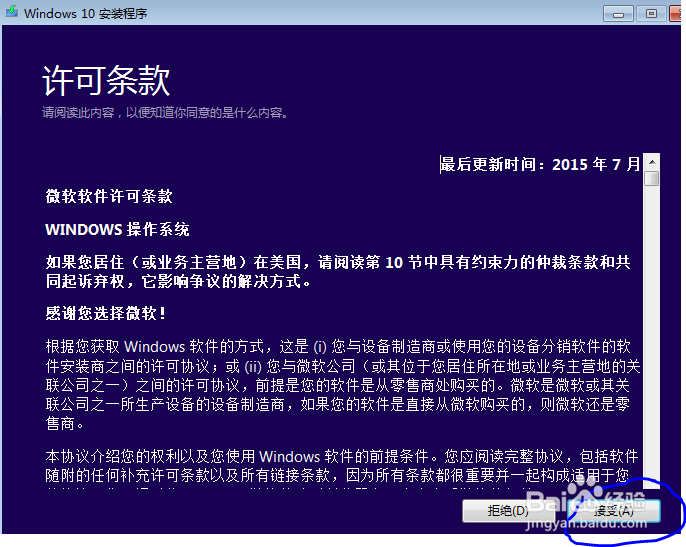Viewport: 686px width, 547px height.
Task: Click the scrollbar track below the thumb
Action: tap(652, 337)
